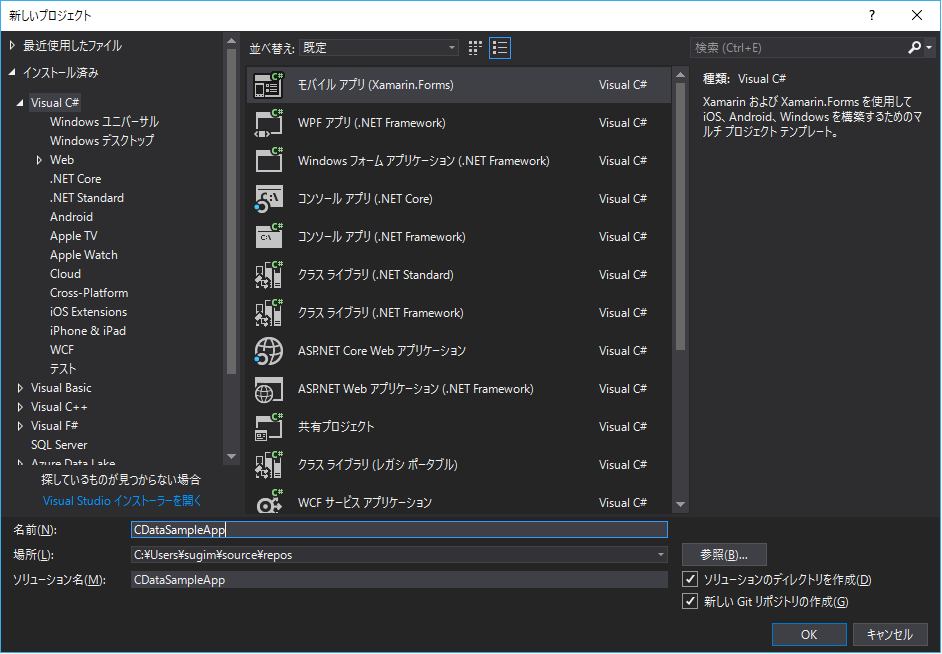Click the 名前 project name field
The image size is (942, 654).
point(399,530)
